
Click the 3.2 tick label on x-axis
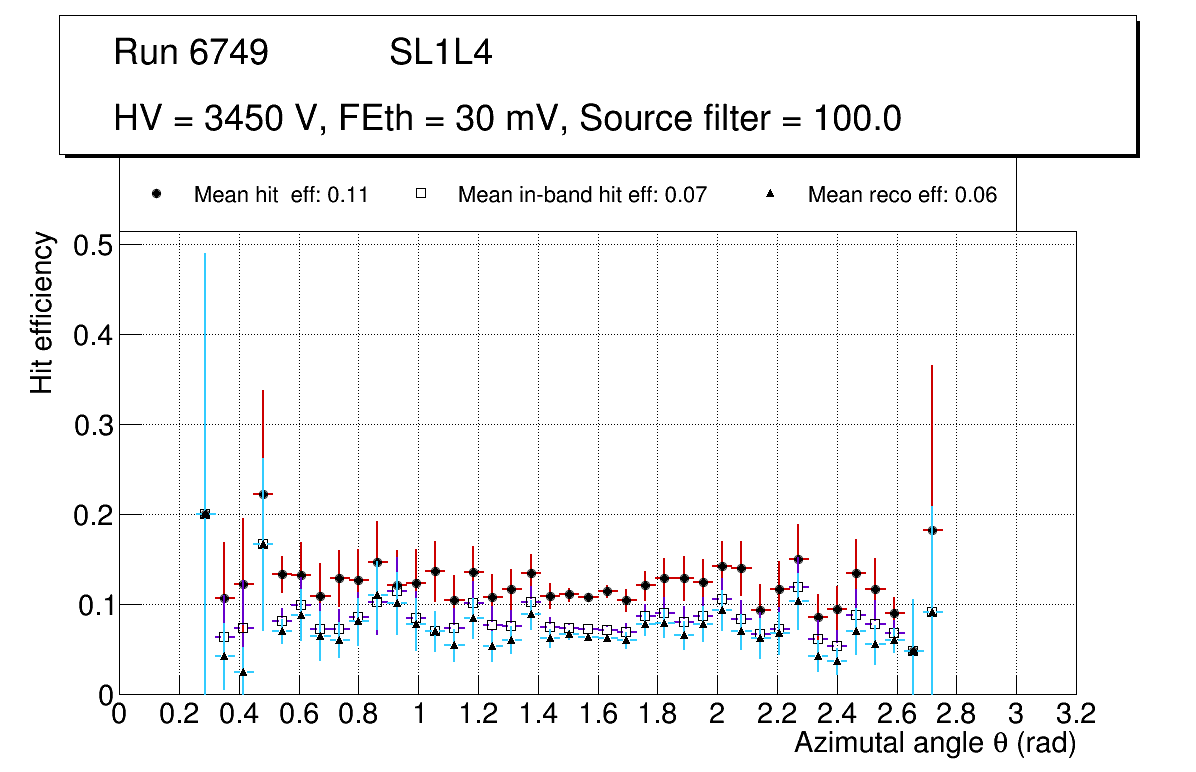click(x=1076, y=714)
